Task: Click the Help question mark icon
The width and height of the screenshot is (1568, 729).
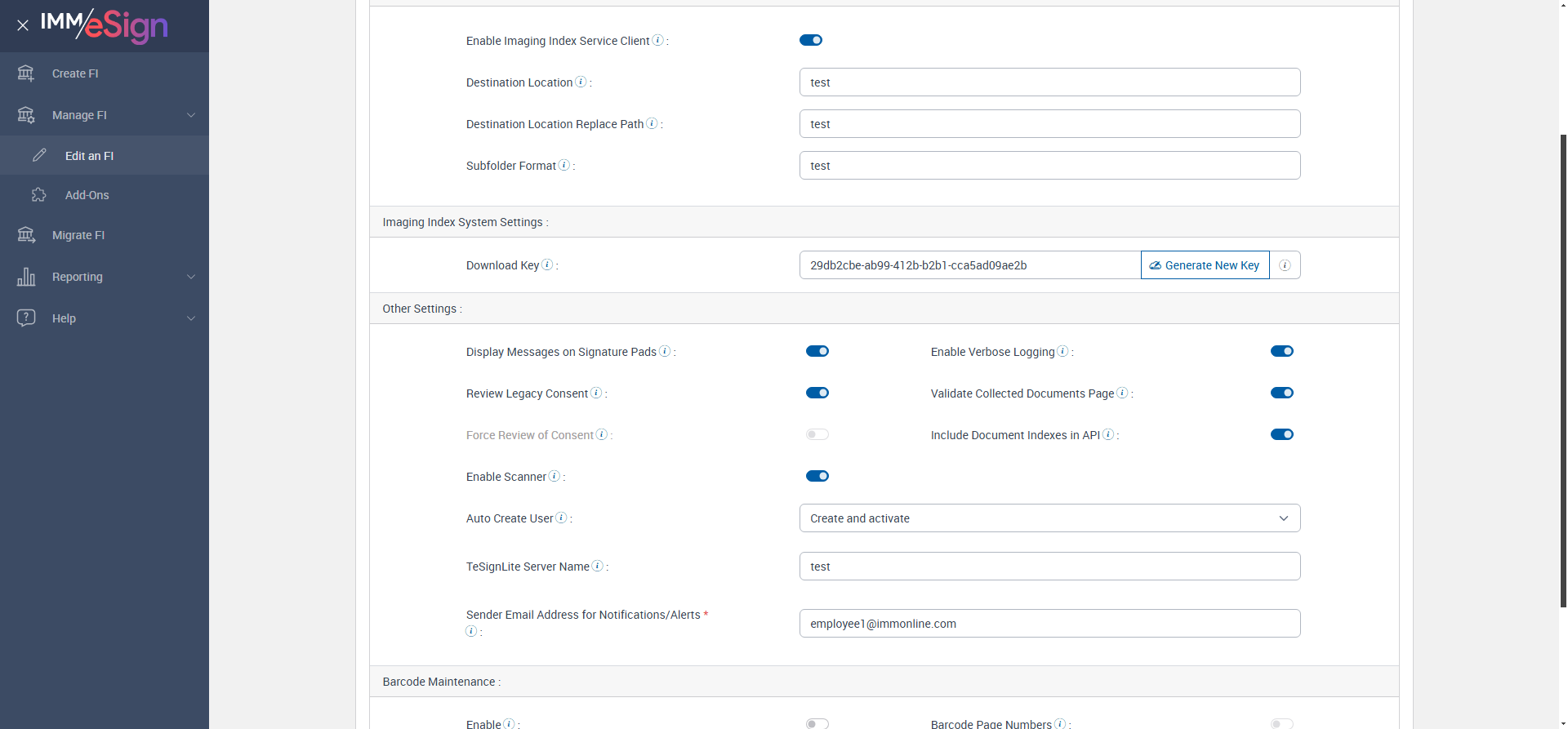Action: 26,318
